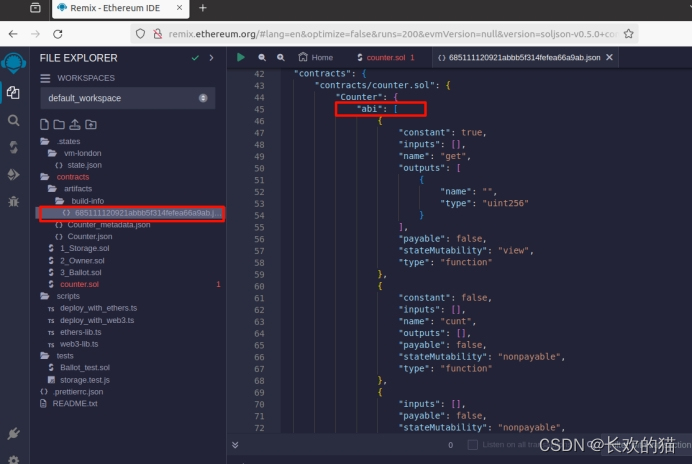692x464 pixels.
Task: Open counter.sol in file tree
Action: click(74, 284)
